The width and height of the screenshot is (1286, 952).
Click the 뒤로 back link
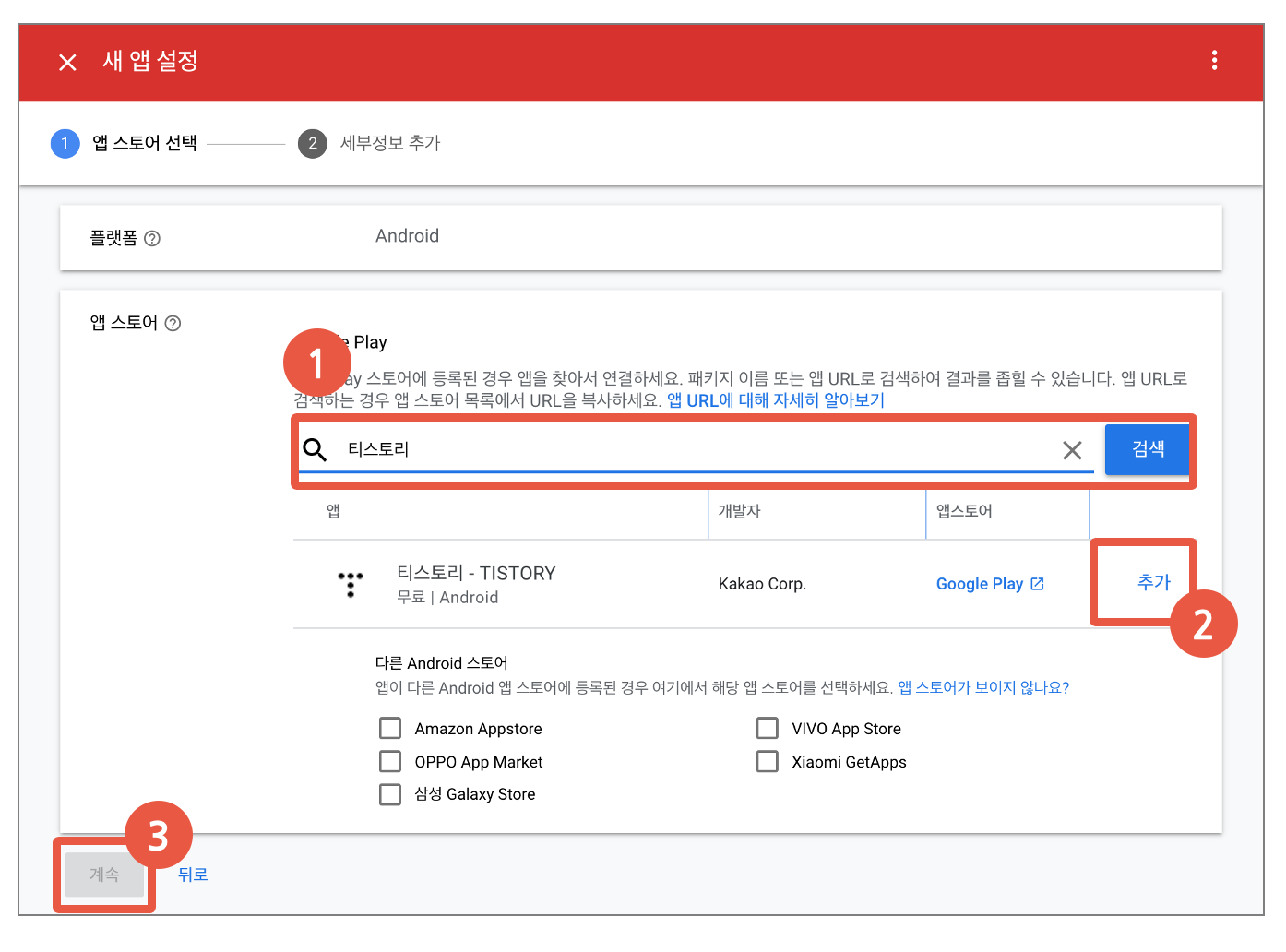[x=193, y=875]
